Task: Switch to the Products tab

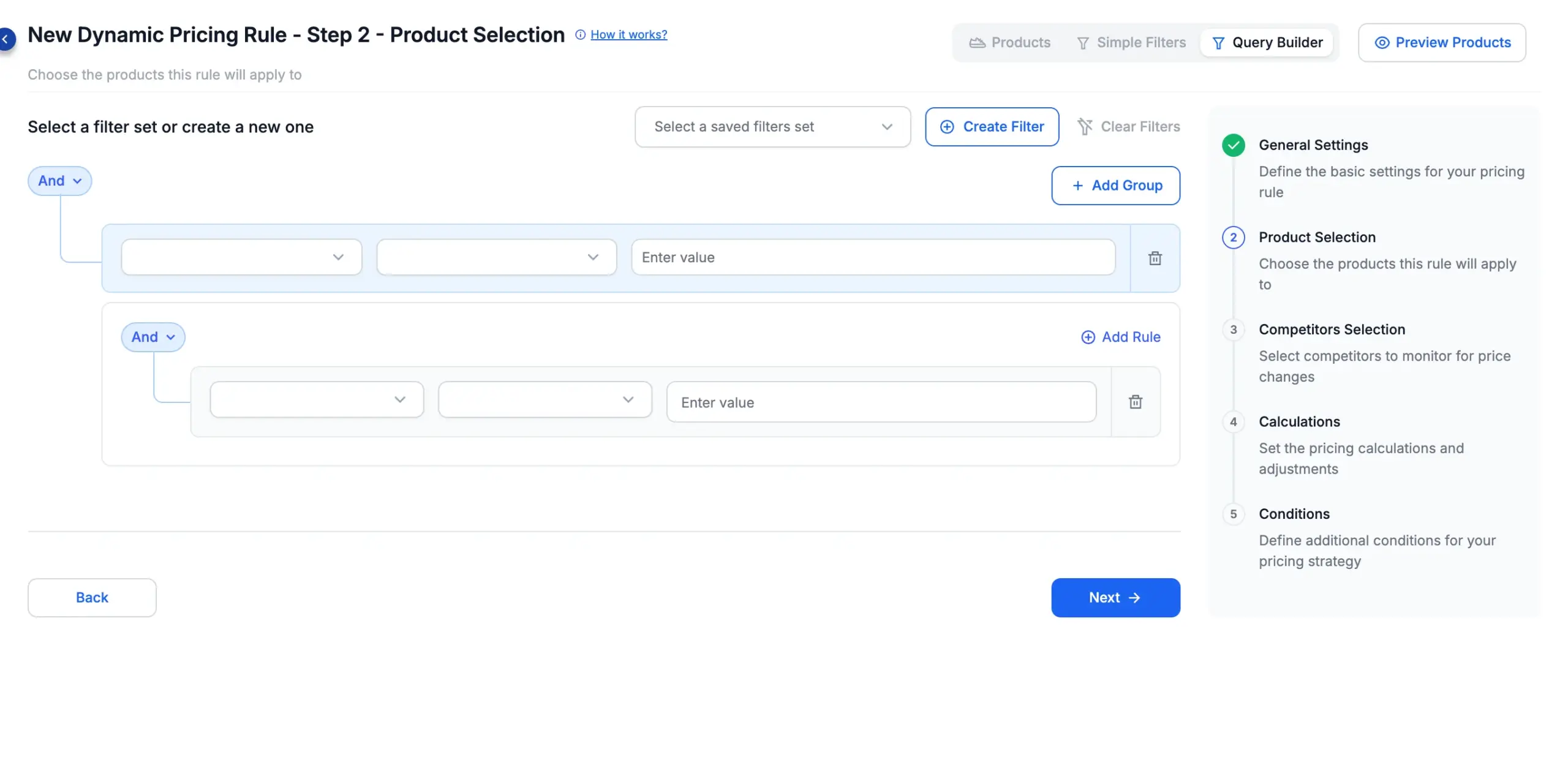Action: click(x=1009, y=43)
